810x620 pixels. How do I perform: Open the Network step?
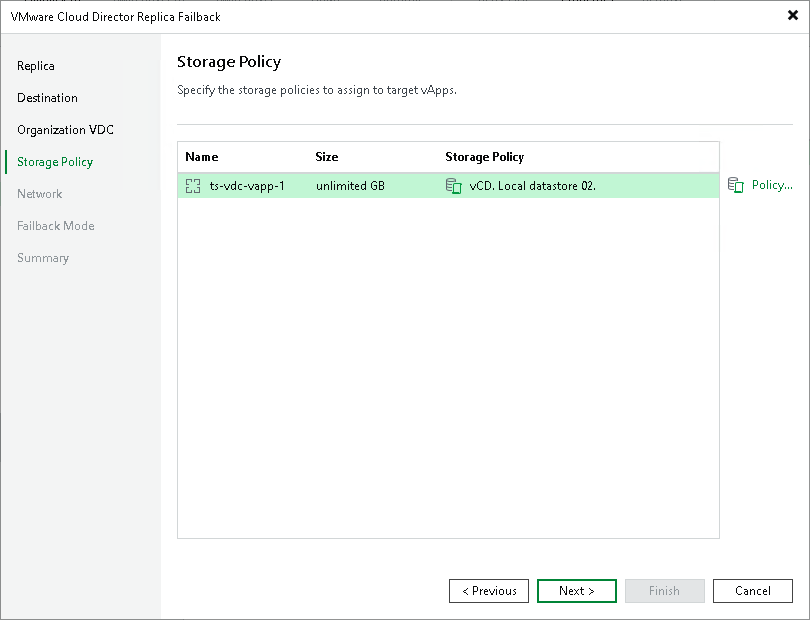pos(40,193)
